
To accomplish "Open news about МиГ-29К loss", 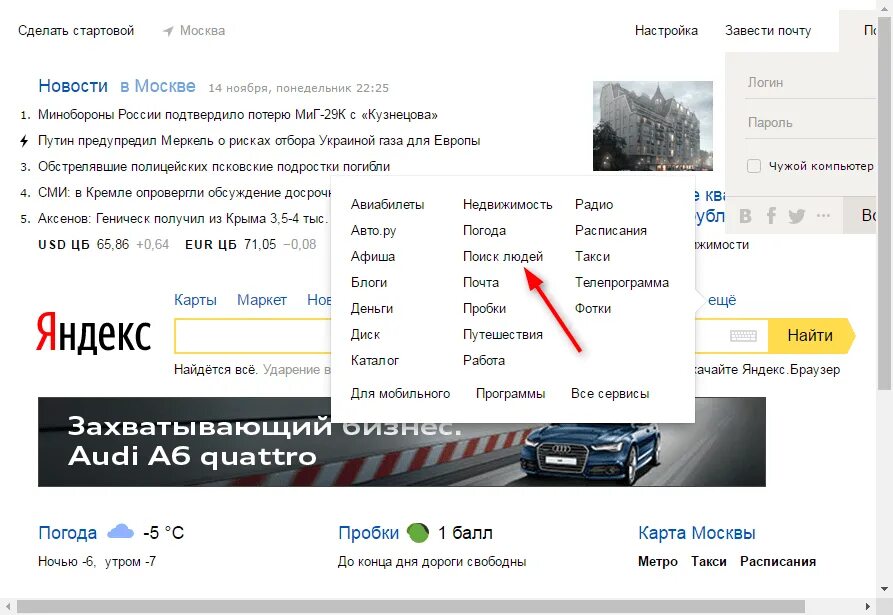I will click(x=237, y=115).
